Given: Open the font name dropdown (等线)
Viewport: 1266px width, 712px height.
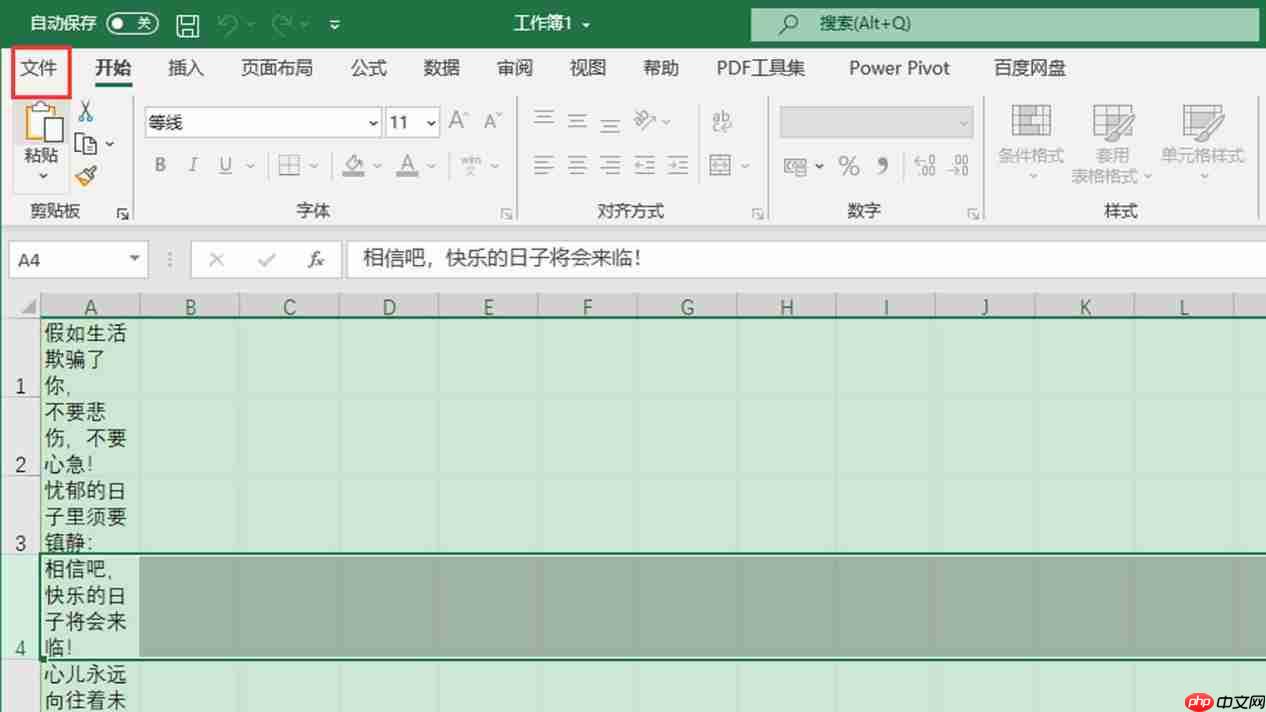Looking at the screenshot, I should (x=373, y=123).
